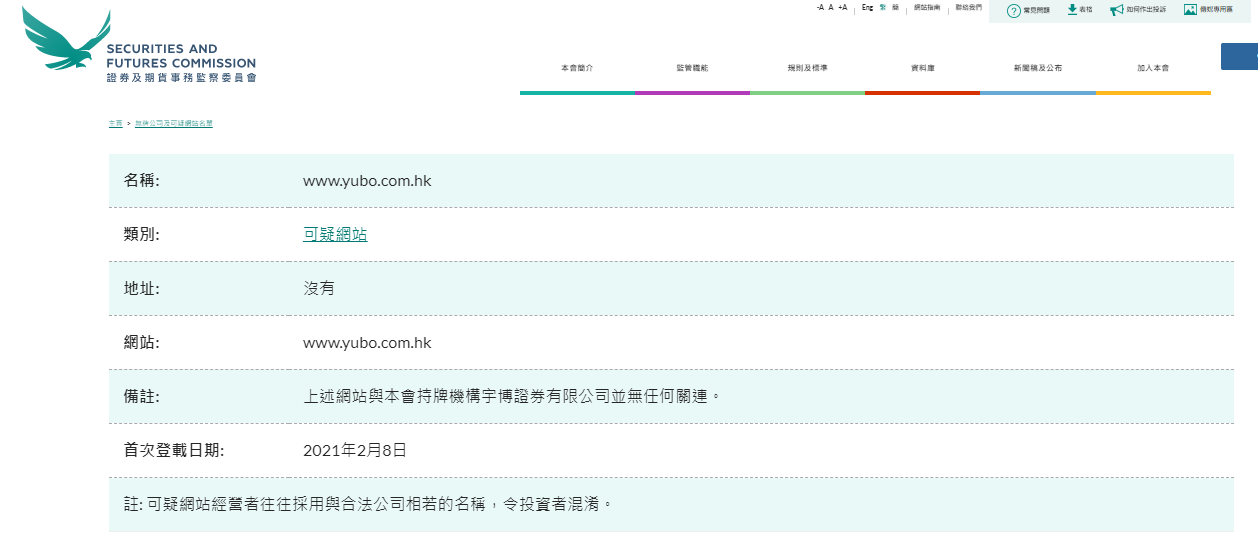Increase font size with +A
This screenshot has height=557, width=1258.
pos(843,7)
